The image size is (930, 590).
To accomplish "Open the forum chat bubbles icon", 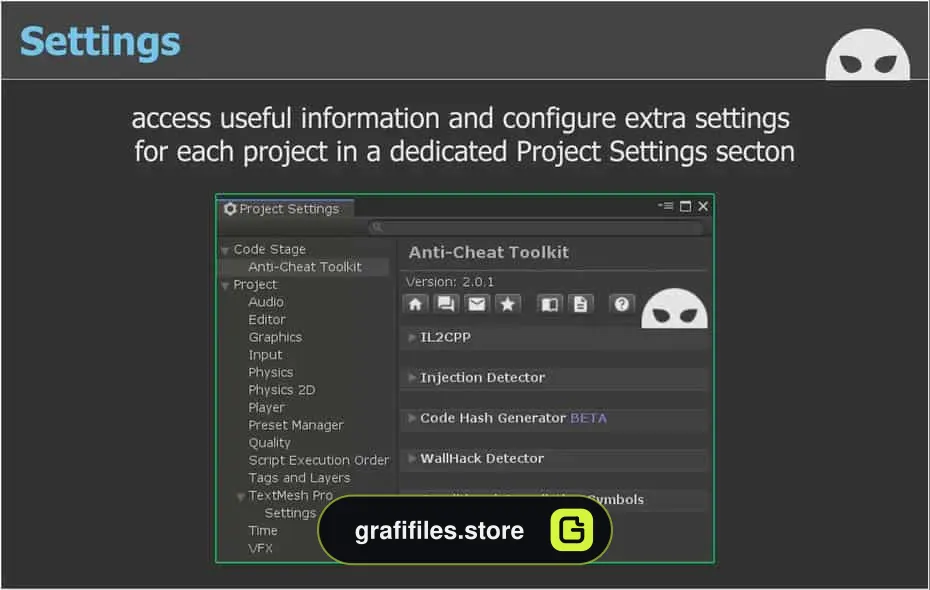I will [x=445, y=304].
